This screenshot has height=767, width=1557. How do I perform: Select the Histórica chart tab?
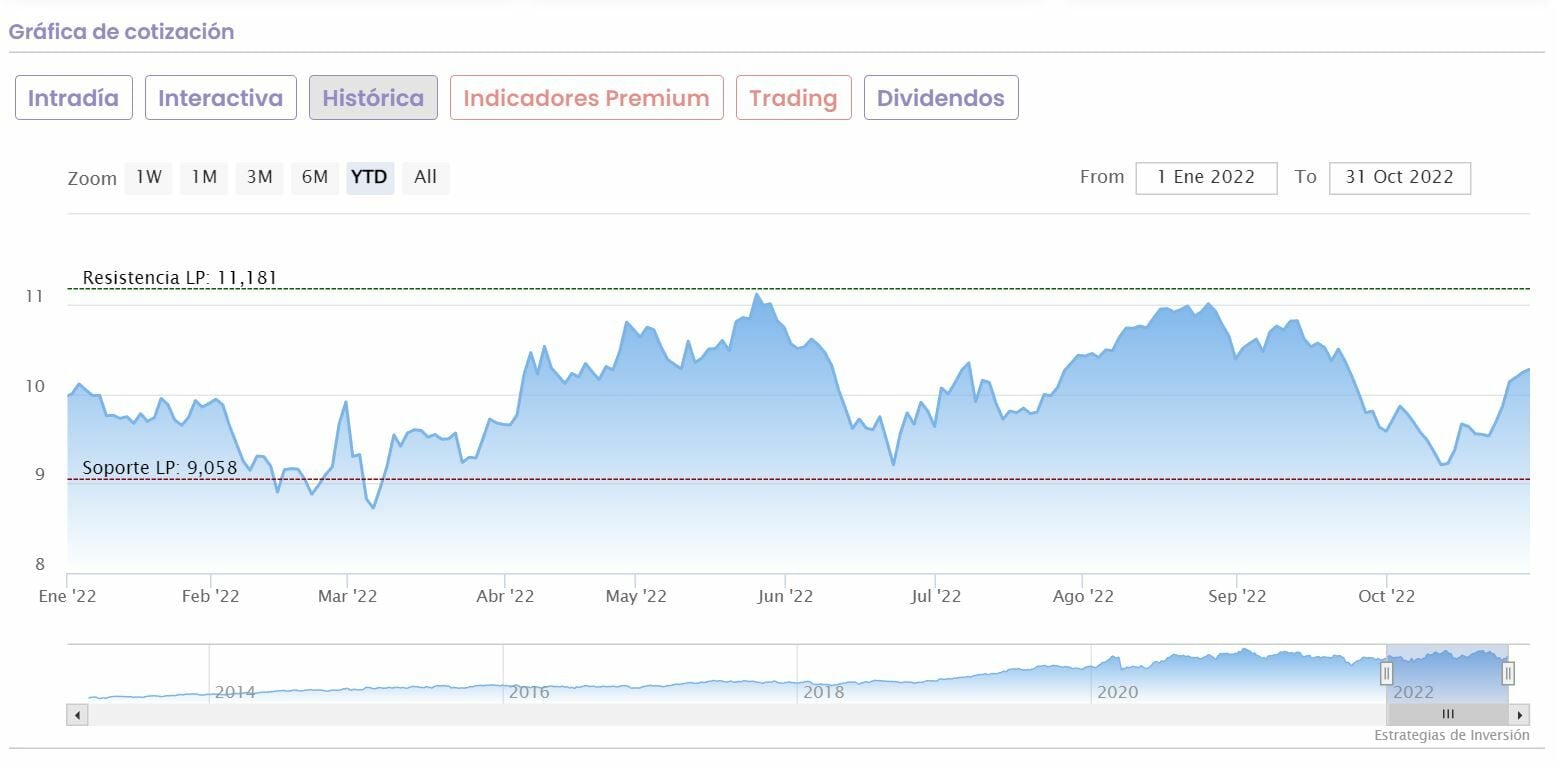pos(373,98)
